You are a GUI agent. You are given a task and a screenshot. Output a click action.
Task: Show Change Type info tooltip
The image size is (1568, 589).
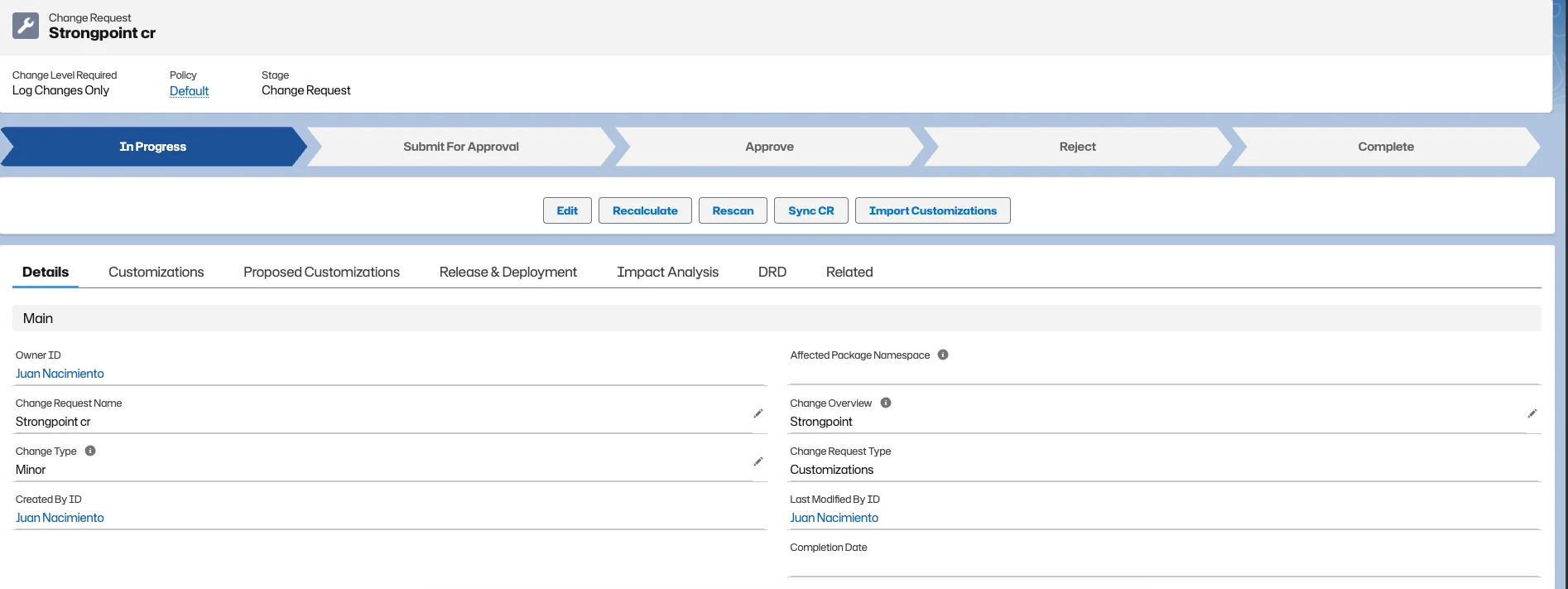click(x=90, y=451)
